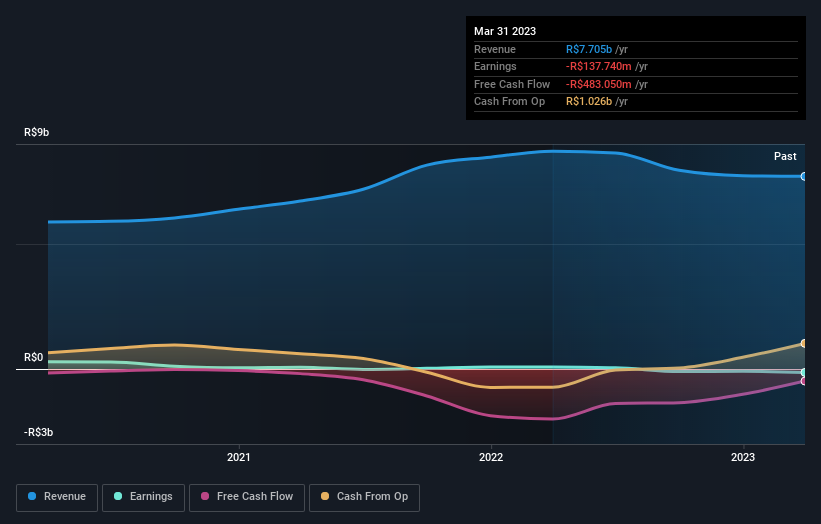Toggle the Free Cash Flow legend button
Screen dimensions: 821x524
(x=247, y=497)
